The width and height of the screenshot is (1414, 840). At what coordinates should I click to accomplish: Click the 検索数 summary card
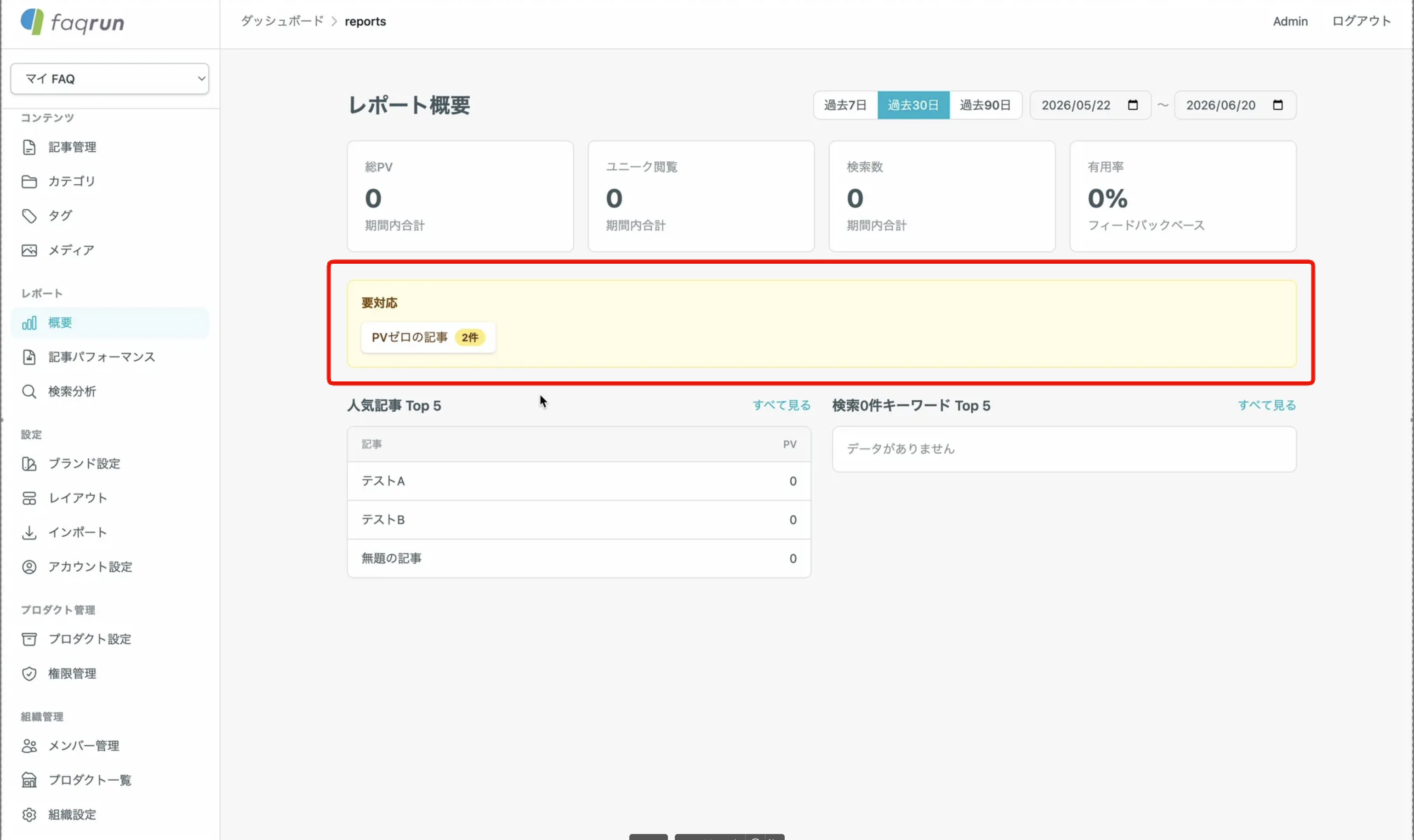(942, 196)
